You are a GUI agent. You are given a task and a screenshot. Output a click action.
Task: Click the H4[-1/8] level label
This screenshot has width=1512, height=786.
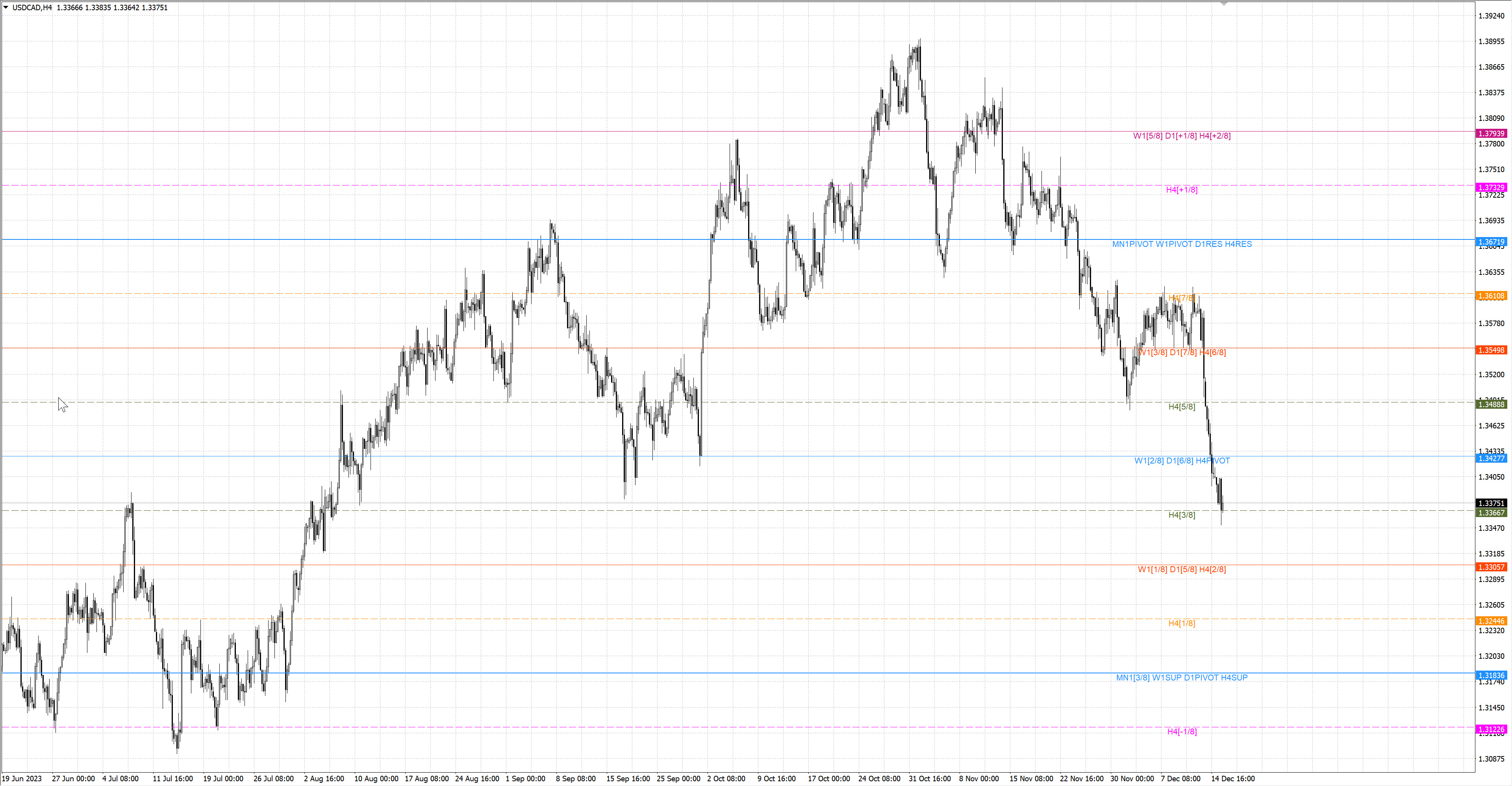pos(1182,731)
